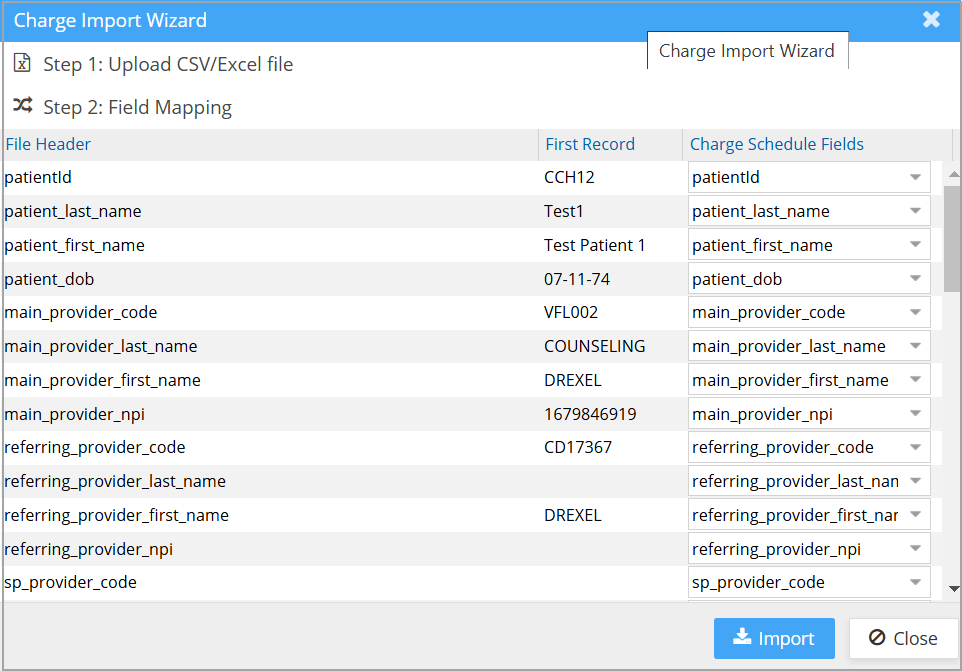Open the referring_provider_code mapping dropdown
The width and height of the screenshot is (962, 671).
(809, 448)
